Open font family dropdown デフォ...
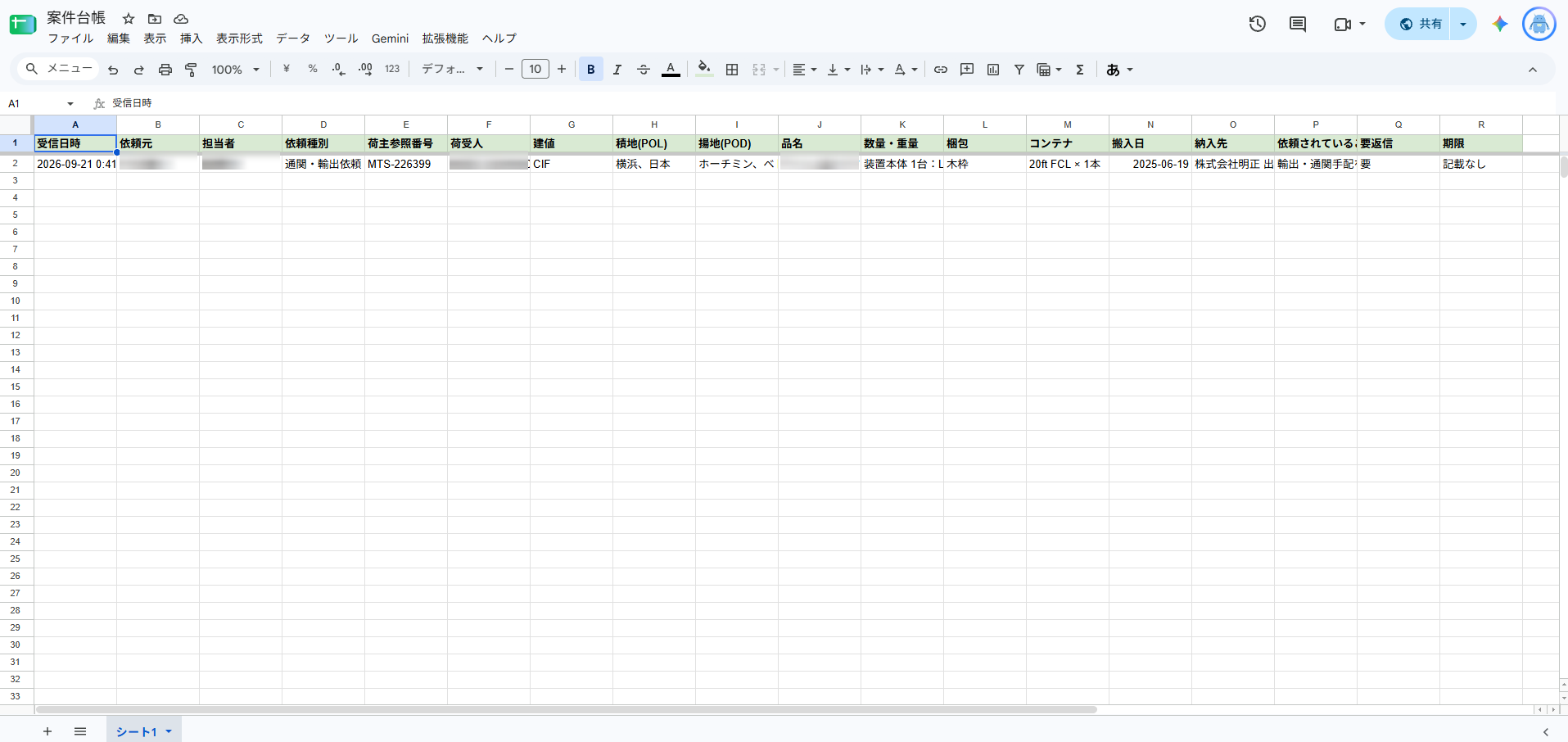 coord(452,70)
